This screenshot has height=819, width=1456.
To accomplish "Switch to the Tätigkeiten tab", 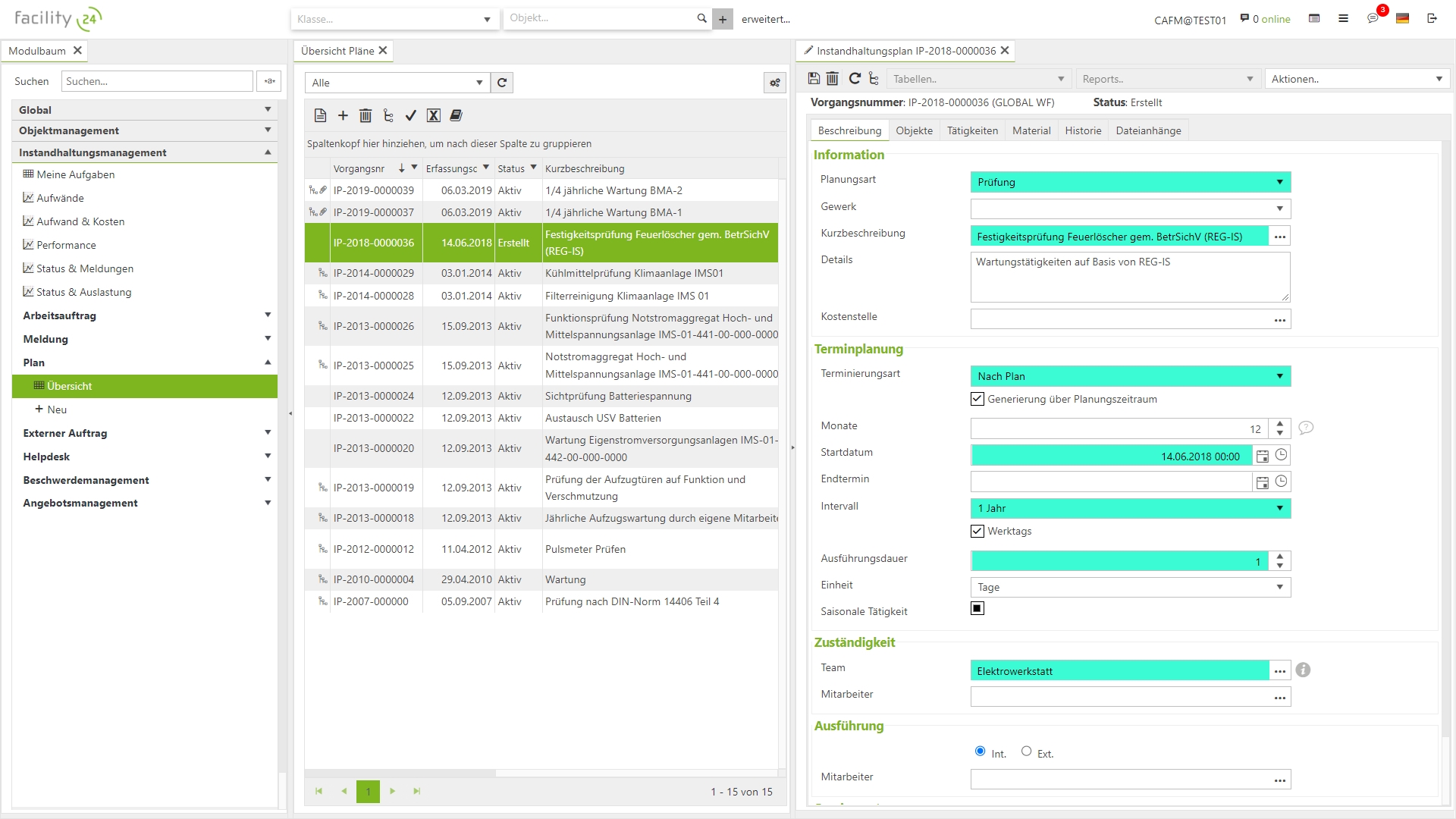I will [972, 130].
